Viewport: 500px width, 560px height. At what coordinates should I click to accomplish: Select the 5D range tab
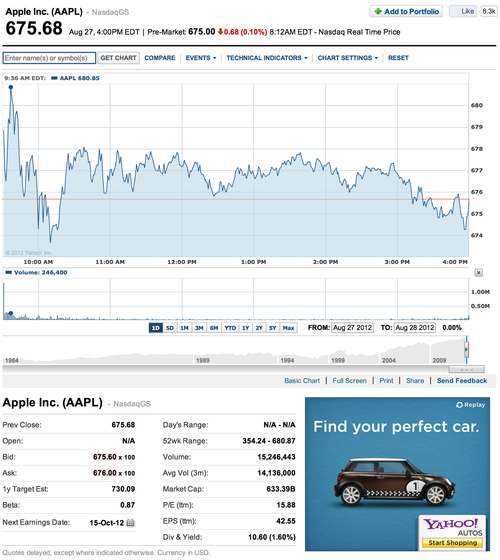[170, 328]
